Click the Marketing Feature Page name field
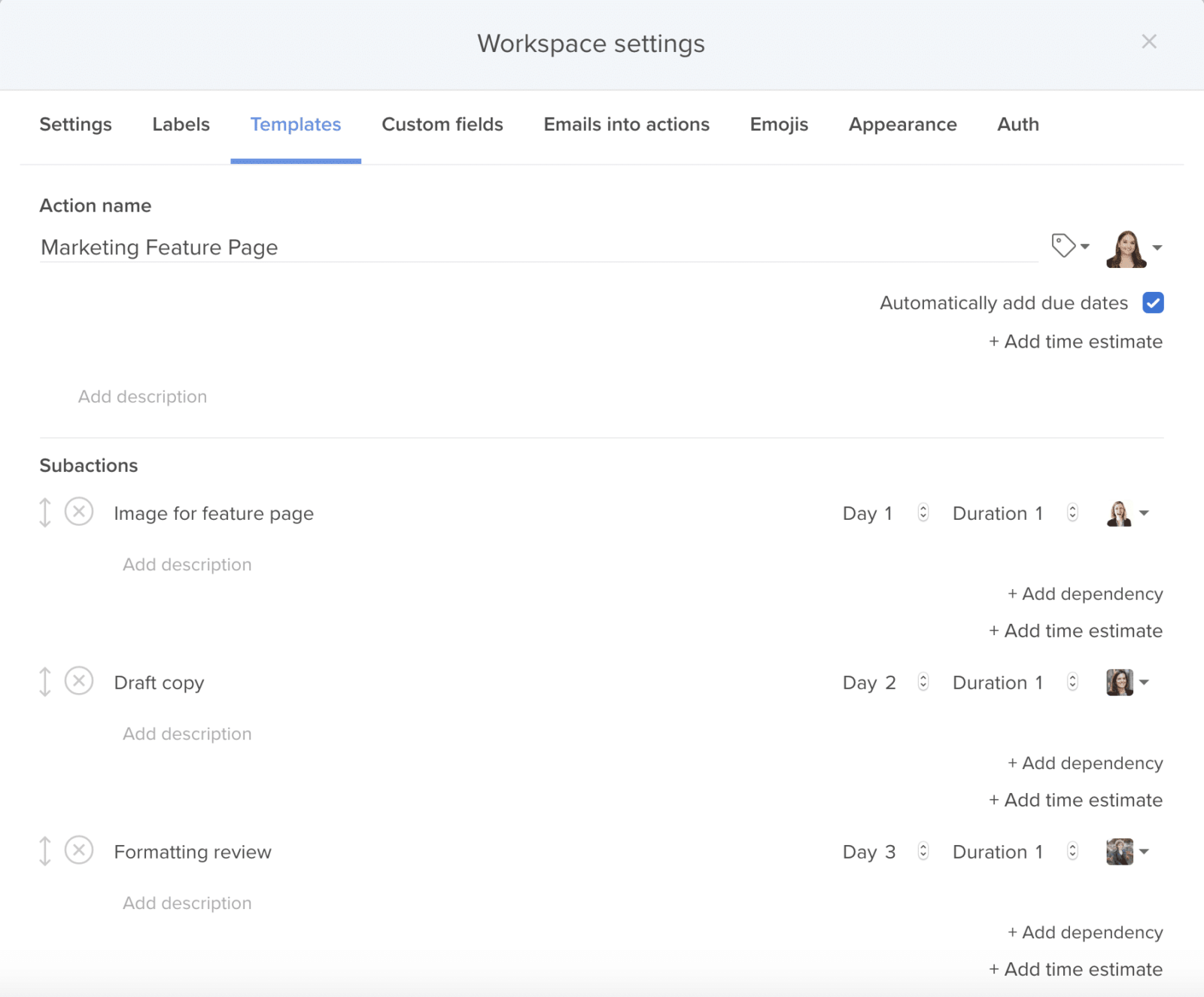 (x=301, y=247)
